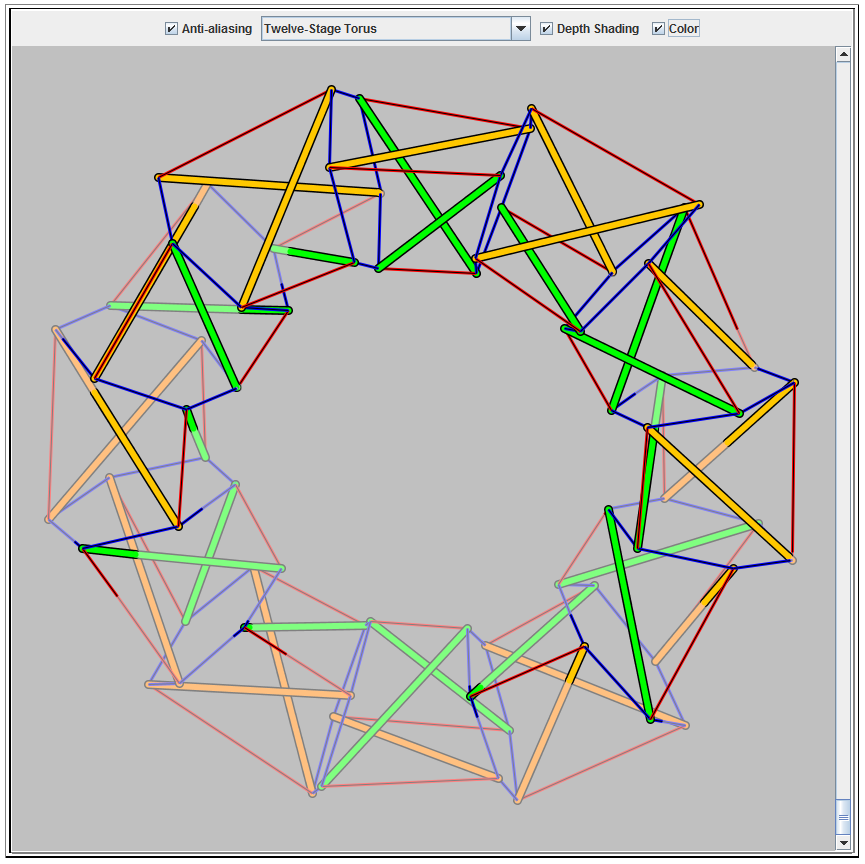
Task: Click the vertical scrollbar thumb grip
Action: (x=842, y=817)
